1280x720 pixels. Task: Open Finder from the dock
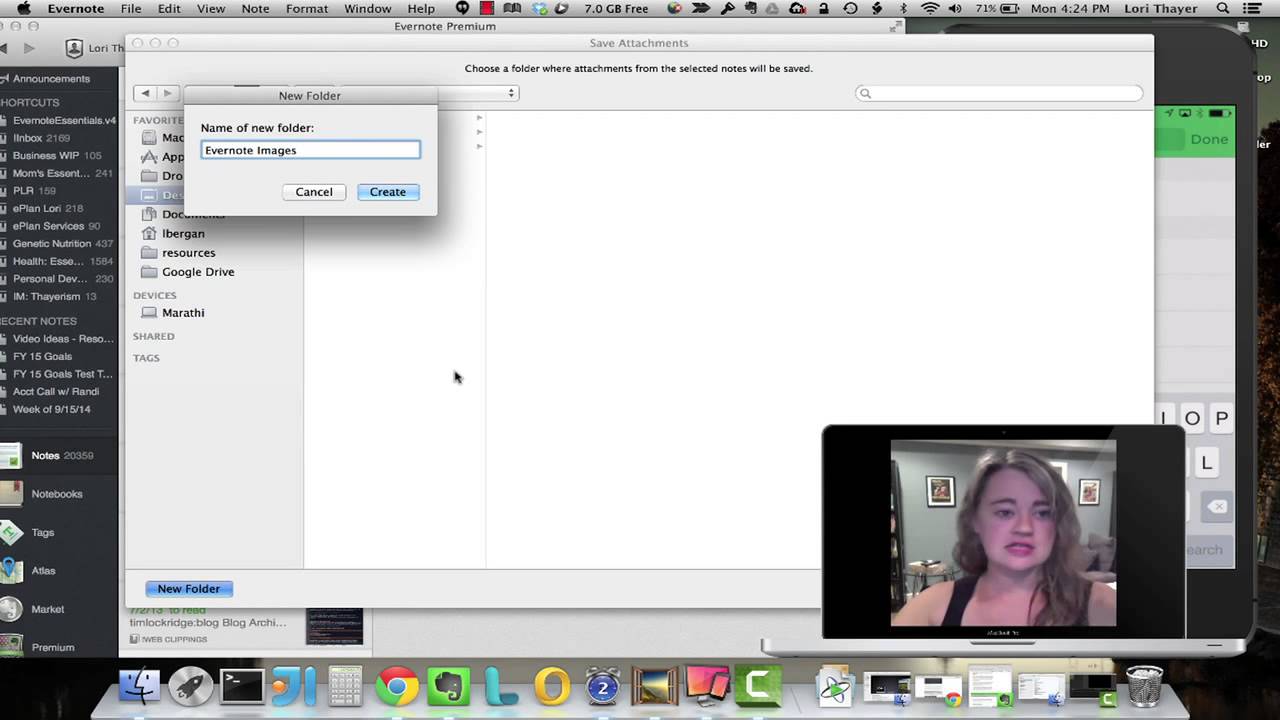[139, 687]
